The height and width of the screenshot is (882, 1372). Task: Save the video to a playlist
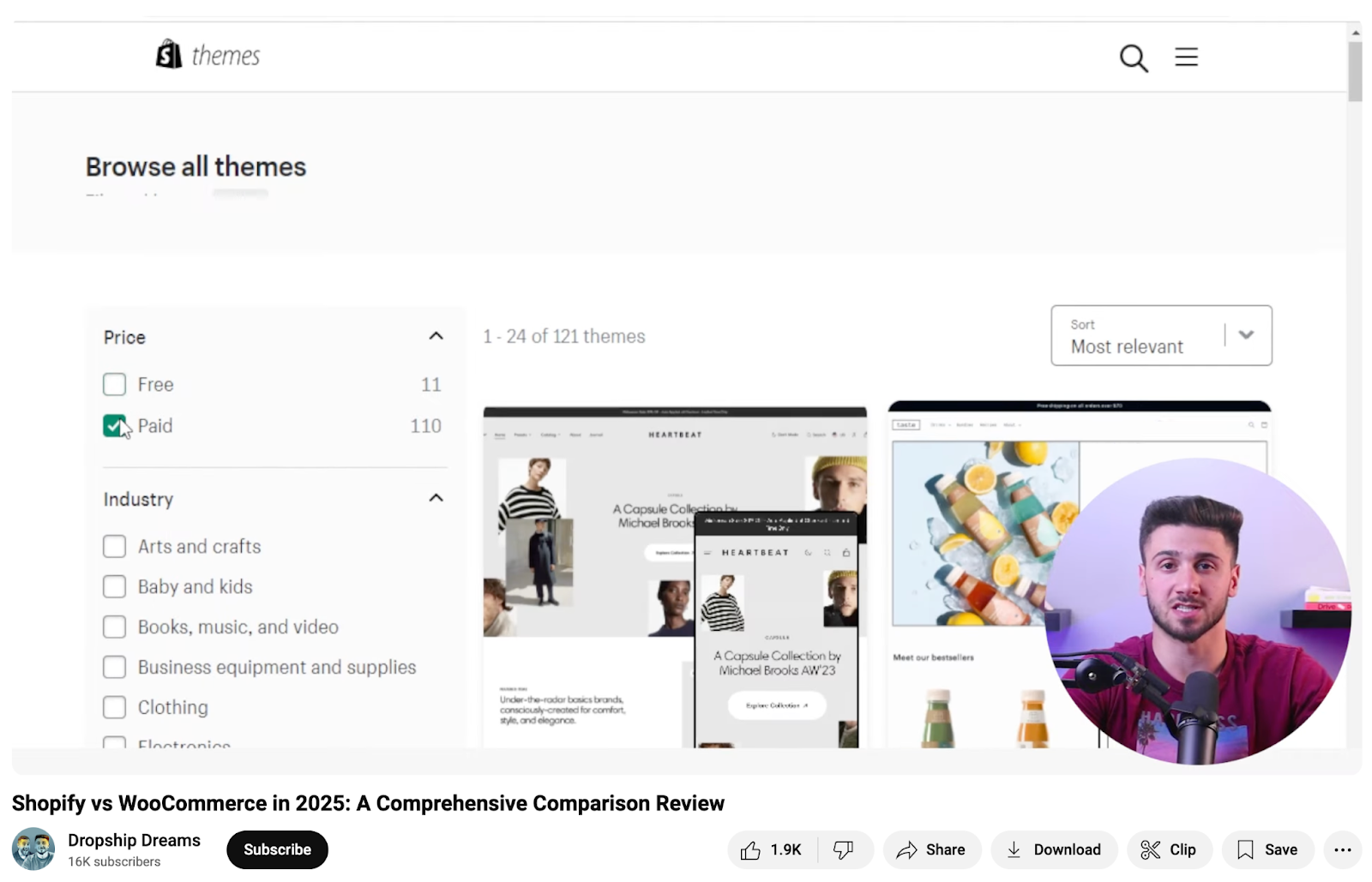pos(1267,849)
